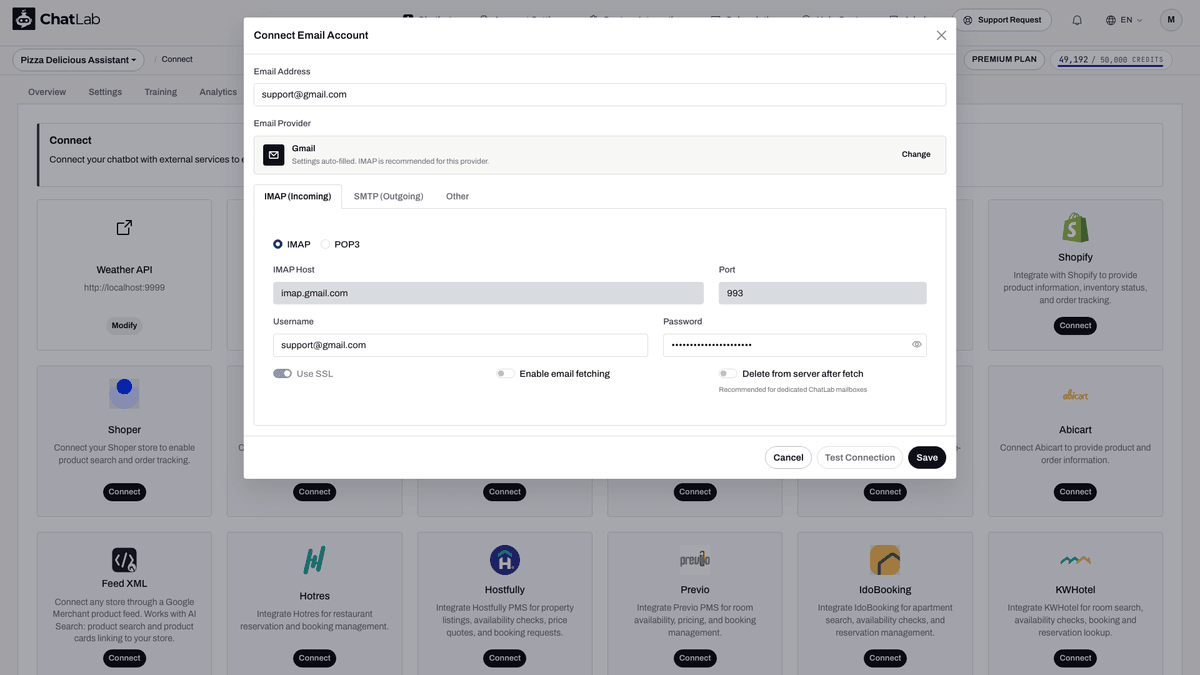Image resolution: width=1200 pixels, height=675 pixels.
Task: Click Modify on Weather API card
Action: click(x=124, y=325)
